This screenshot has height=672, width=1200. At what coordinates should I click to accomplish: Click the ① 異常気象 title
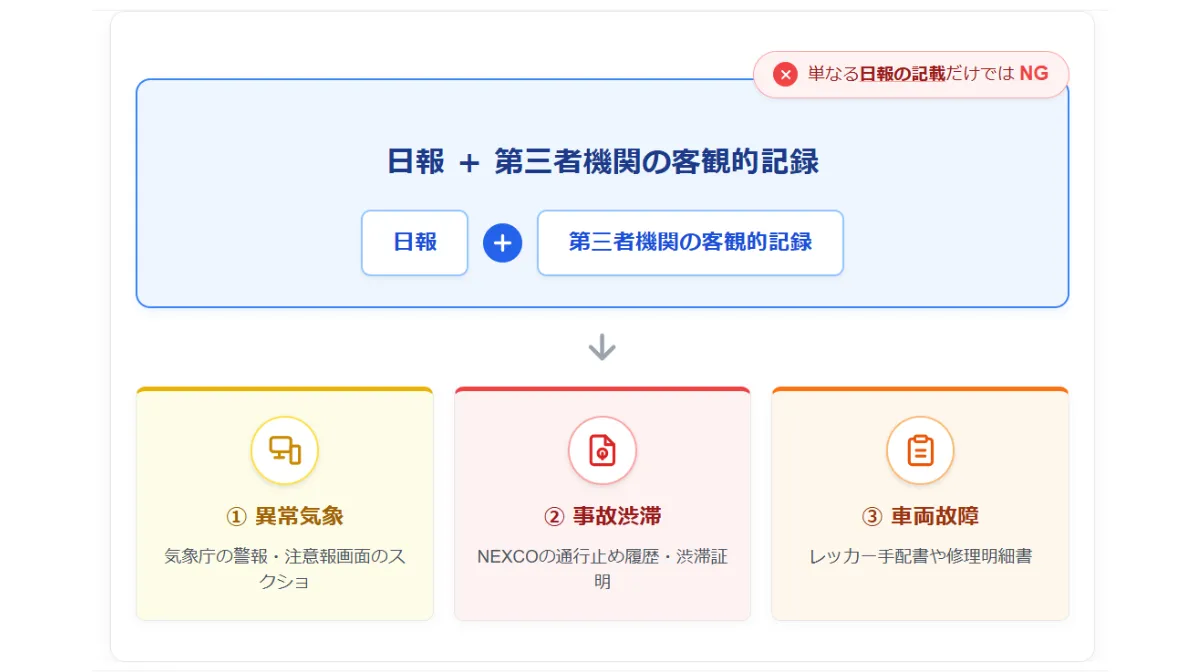click(285, 516)
